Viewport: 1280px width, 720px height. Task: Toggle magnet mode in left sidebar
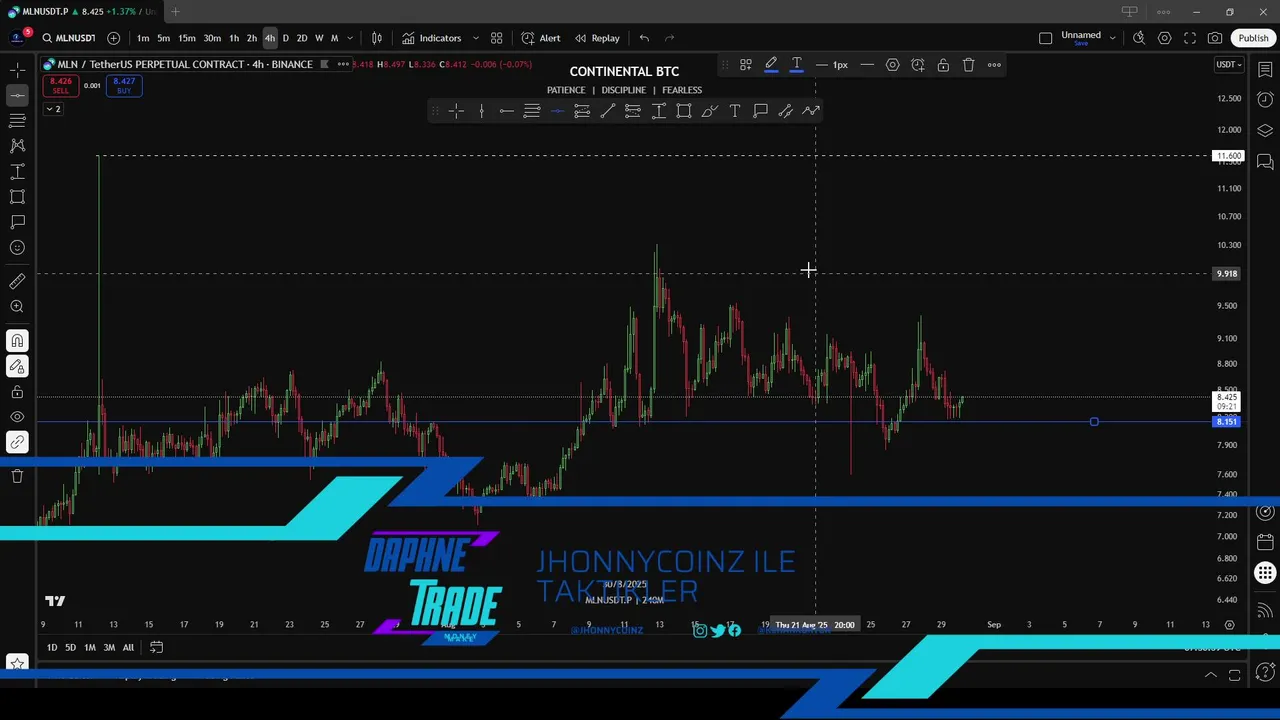tap(17, 341)
